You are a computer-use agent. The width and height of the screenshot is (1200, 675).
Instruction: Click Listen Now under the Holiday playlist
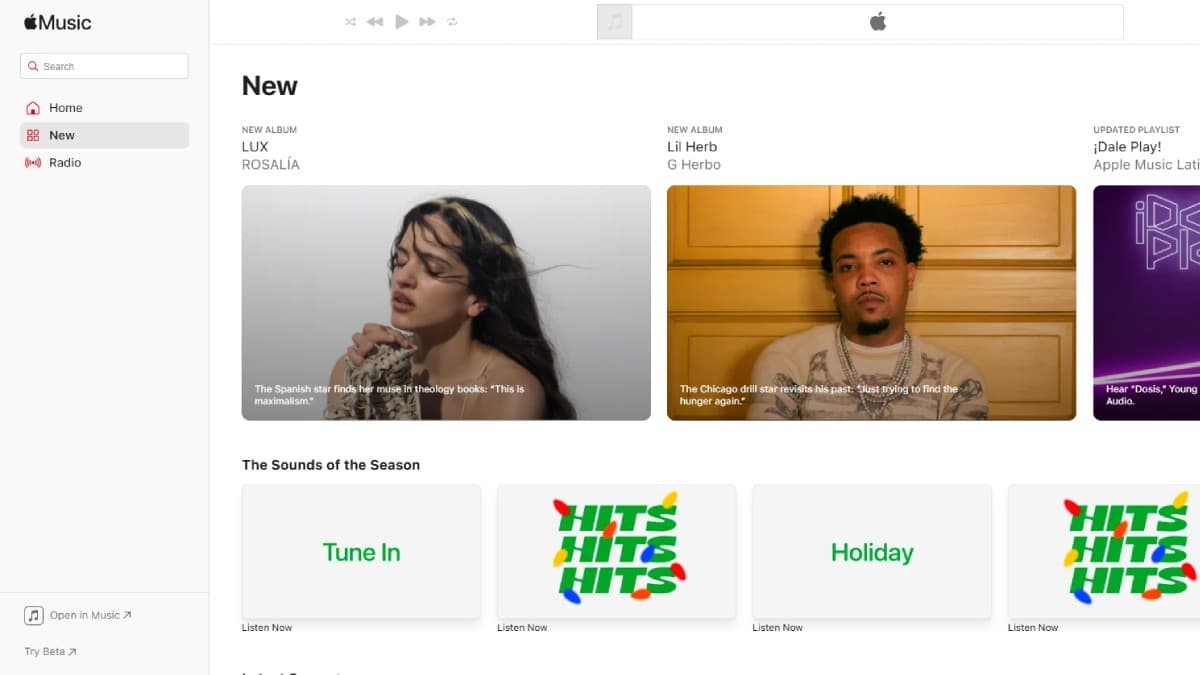tap(777, 627)
